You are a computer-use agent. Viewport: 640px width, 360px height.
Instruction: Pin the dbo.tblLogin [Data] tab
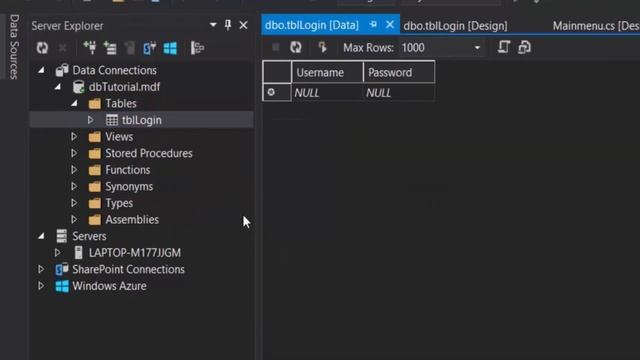(x=373, y=24)
